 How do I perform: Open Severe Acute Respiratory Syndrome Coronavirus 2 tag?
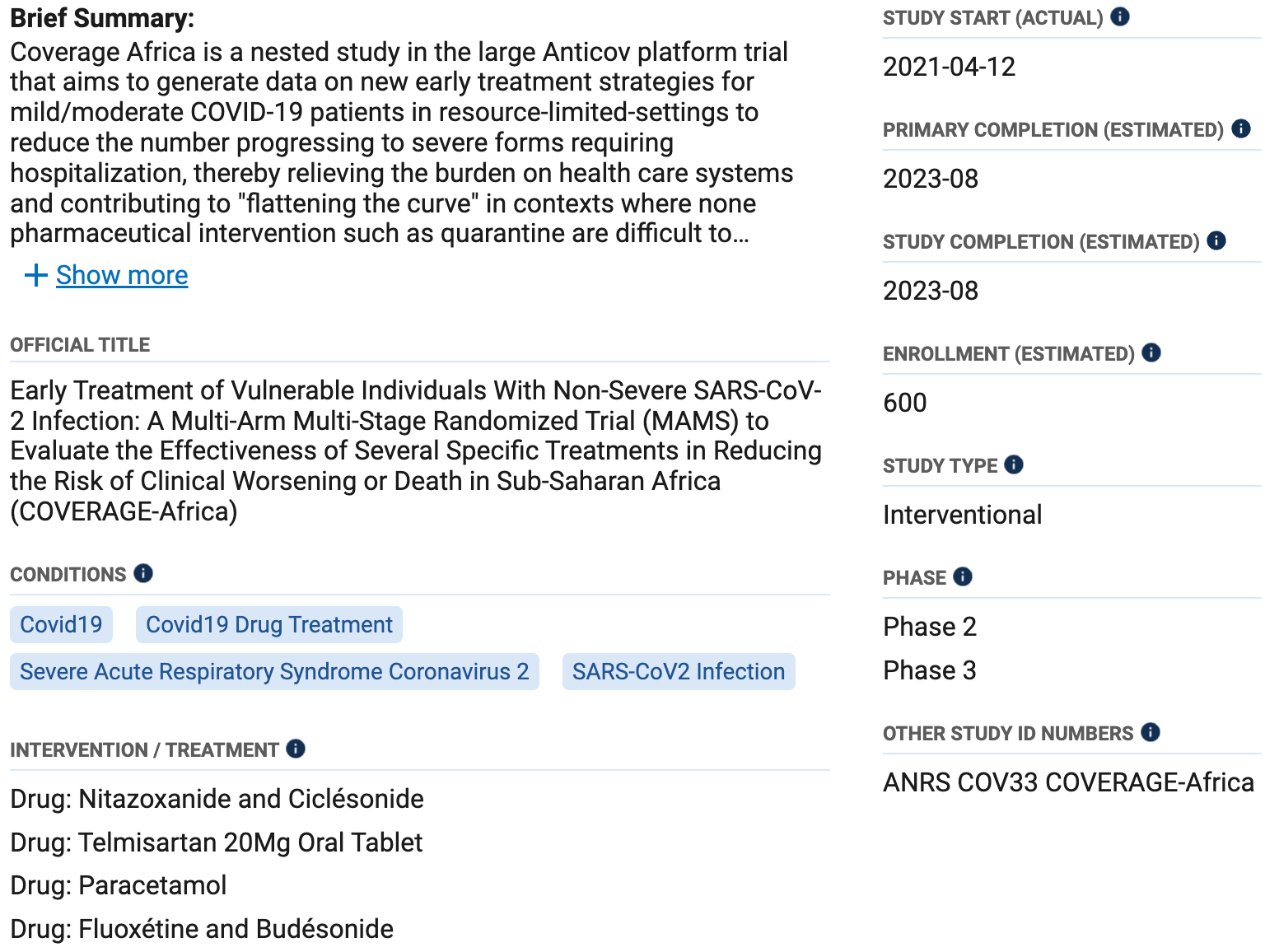[x=274, y=671]
